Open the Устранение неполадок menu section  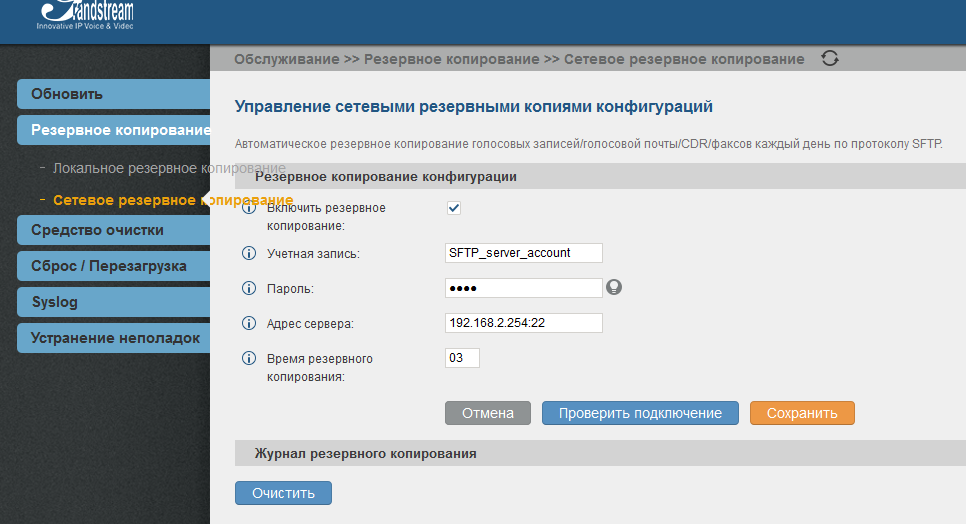pyautogui.click(x=113, y=338)
